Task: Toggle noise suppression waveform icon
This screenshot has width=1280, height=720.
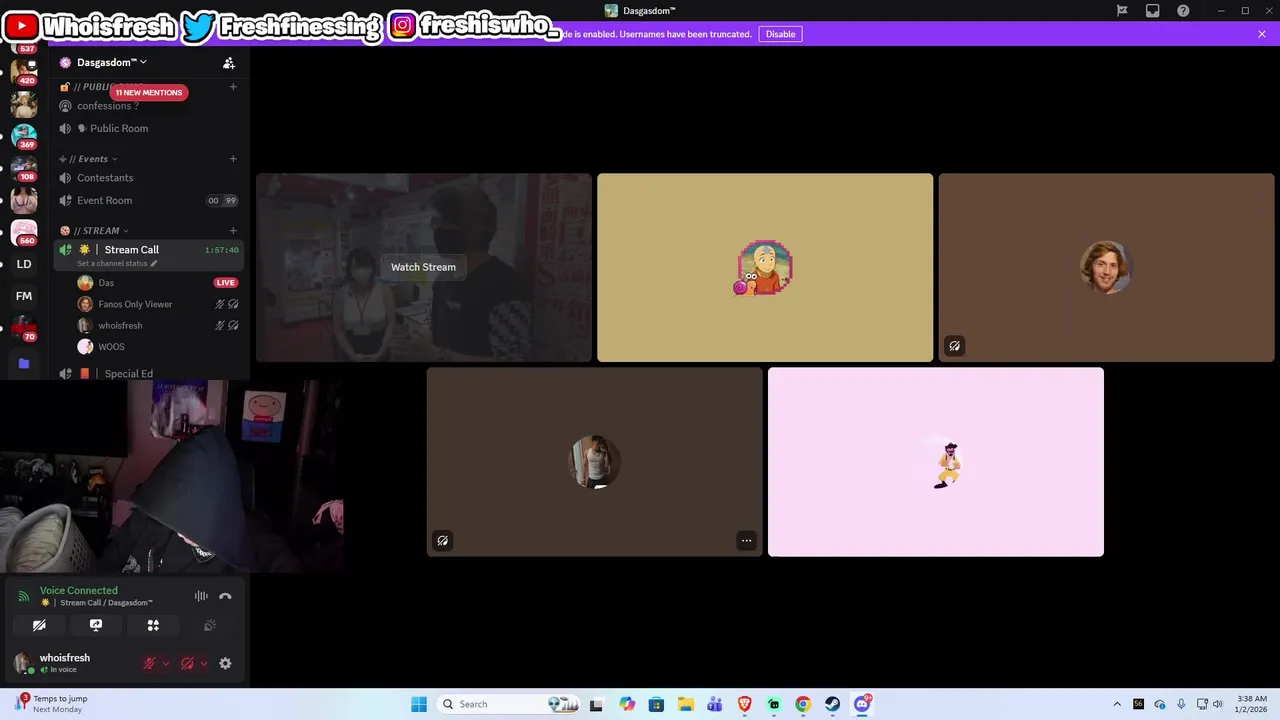Action: [x=201, y=596]
